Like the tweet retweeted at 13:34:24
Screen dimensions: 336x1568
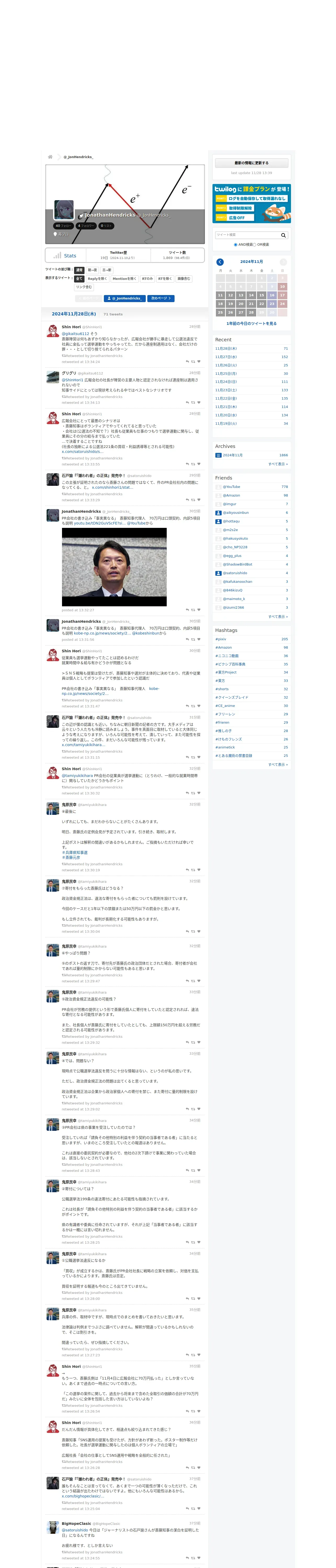(x=199, y=362)
